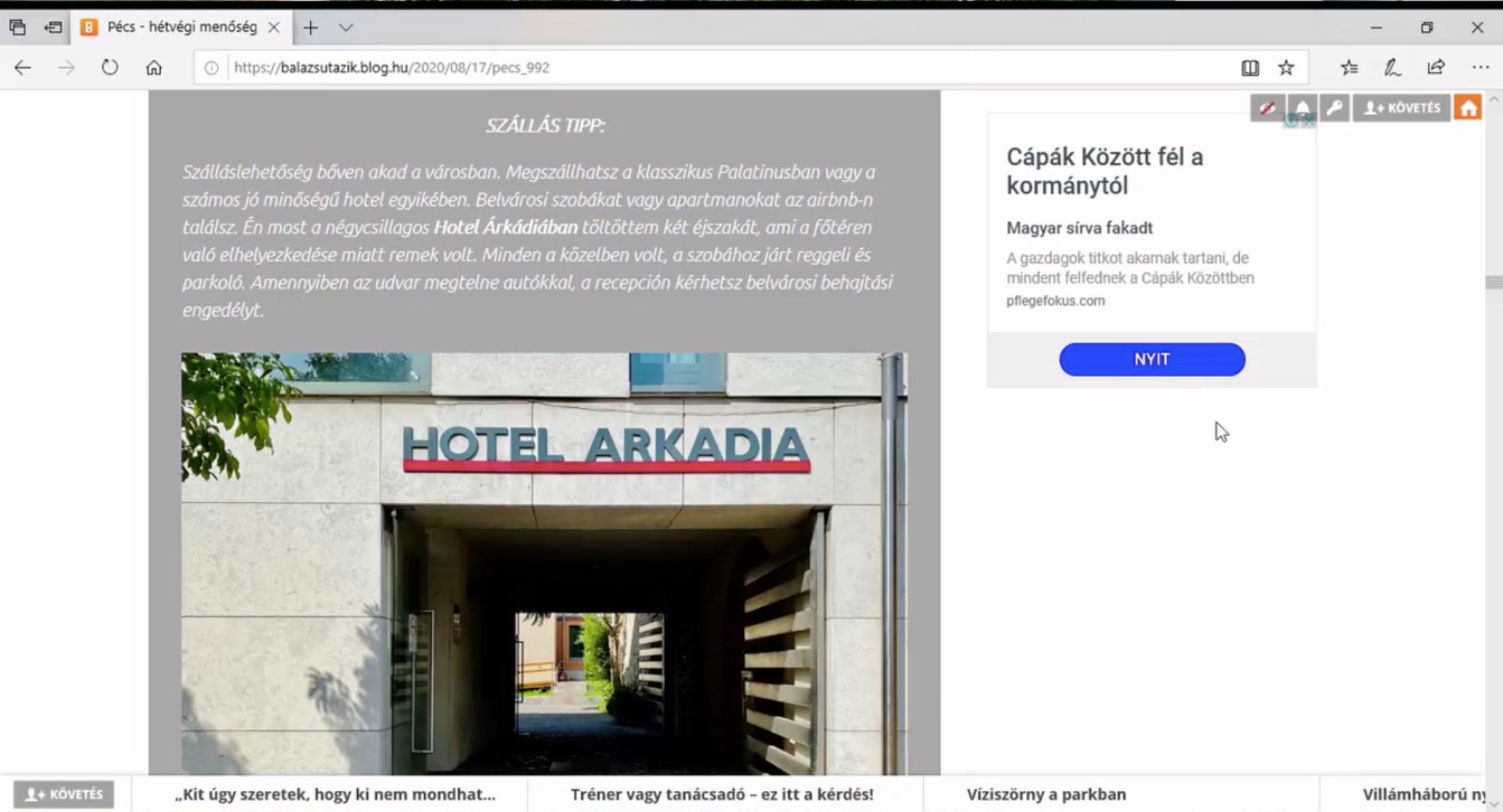Open ad info icon on the advertisement
The height and width of the screenshot is (812, 1503).
(x=1291, y=120)
